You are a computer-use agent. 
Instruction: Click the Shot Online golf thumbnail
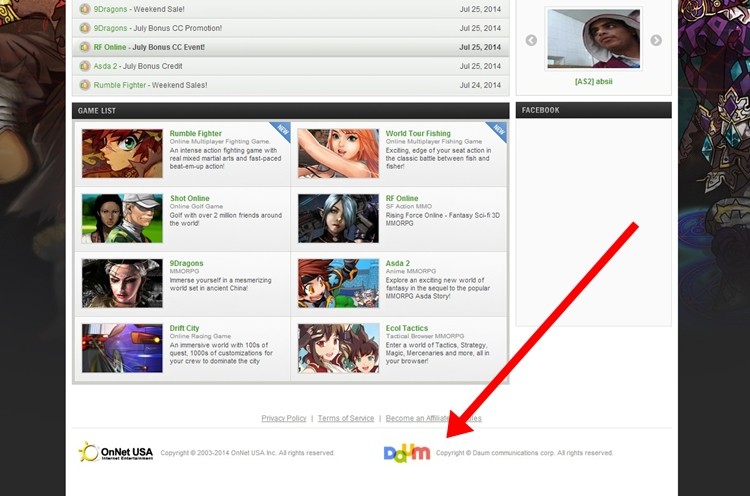[122, 219]
